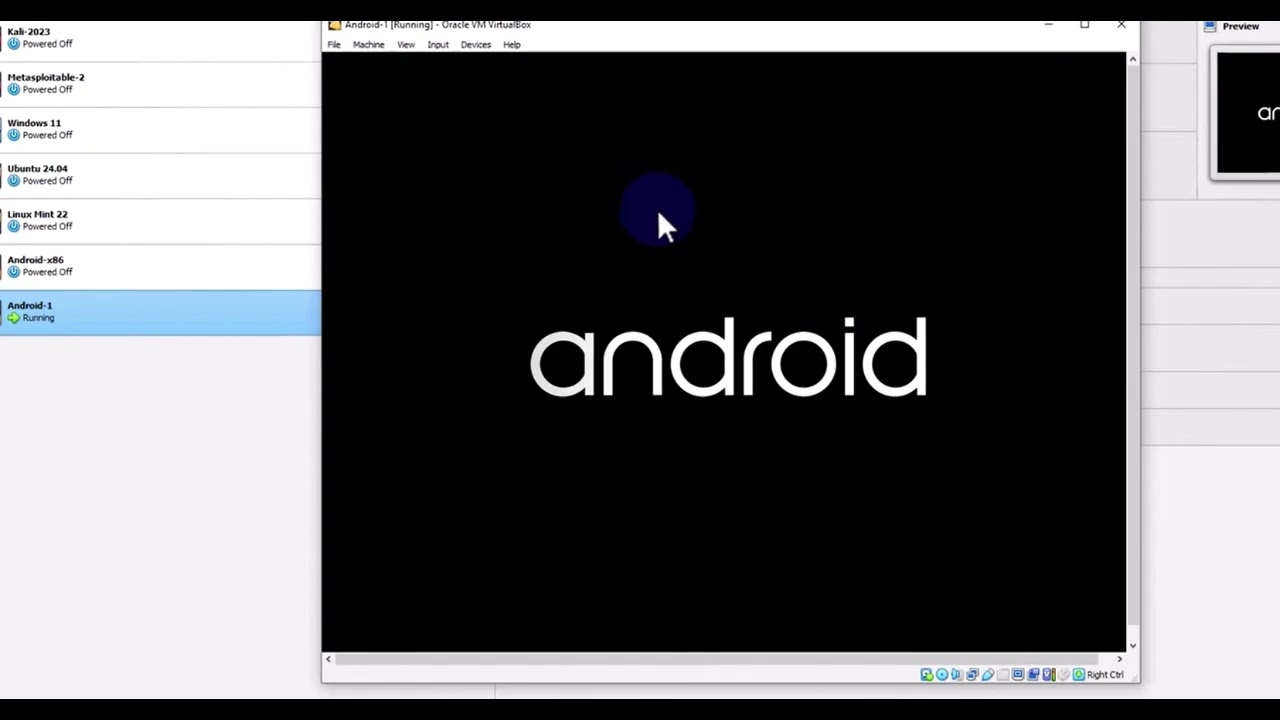This screenshot has height=720, width=1280.
Task: Click horizontal scrollbar left arrow
Action: 328,659
